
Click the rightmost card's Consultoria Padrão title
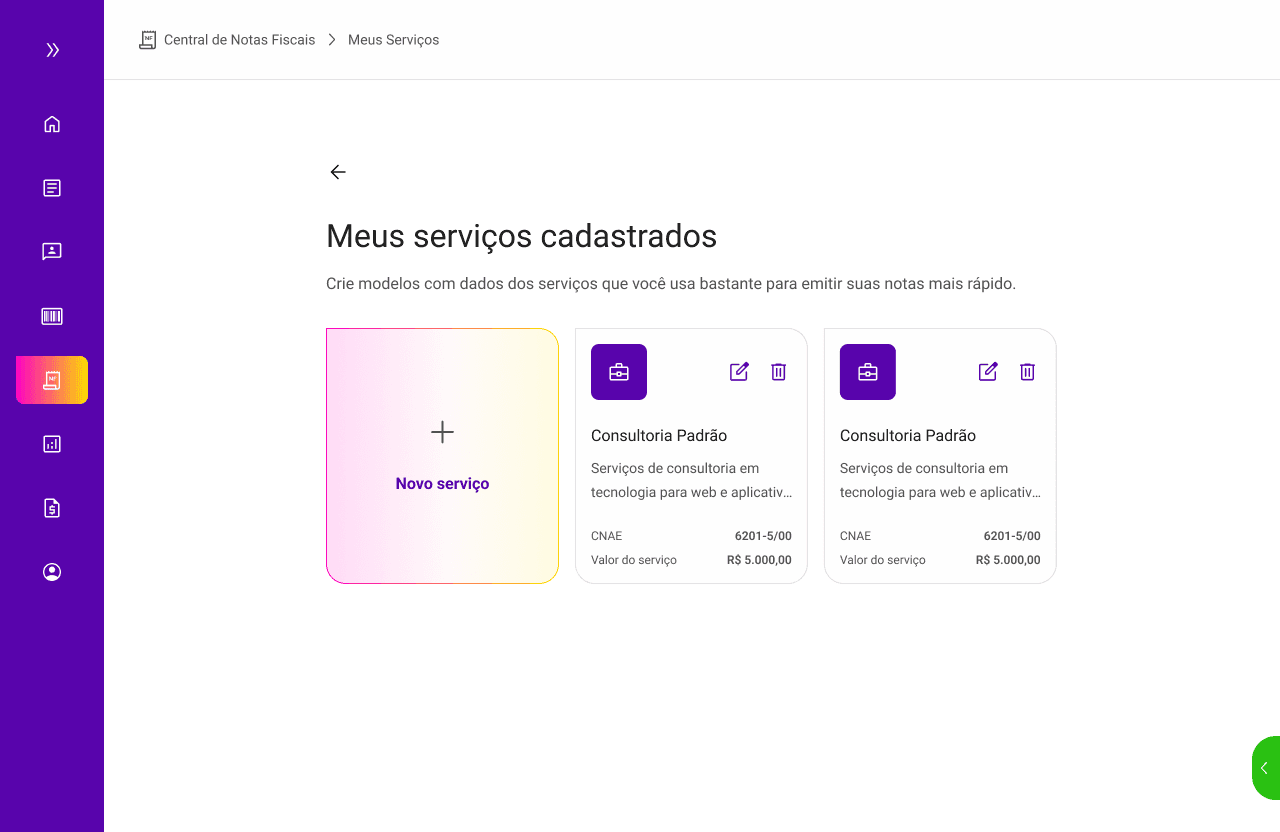click(x=908, y=436)
